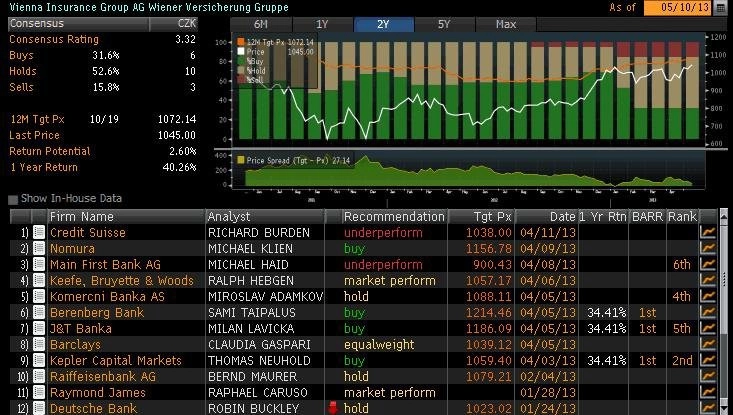Image resolution: width=733 pixels, height=415 pixels.
Task: Click chart icon in J&T Banka row
Action: click(708, 328)
